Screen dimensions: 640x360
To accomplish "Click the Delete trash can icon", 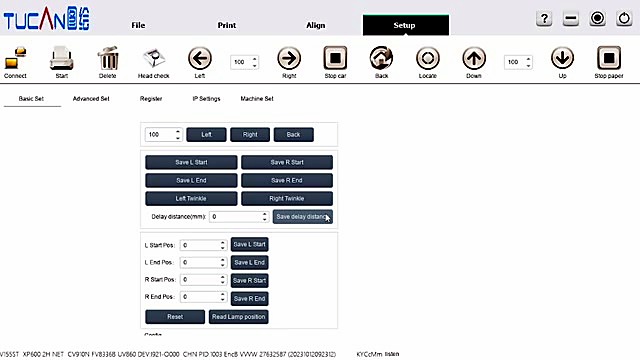I will (x=108, y=58).
